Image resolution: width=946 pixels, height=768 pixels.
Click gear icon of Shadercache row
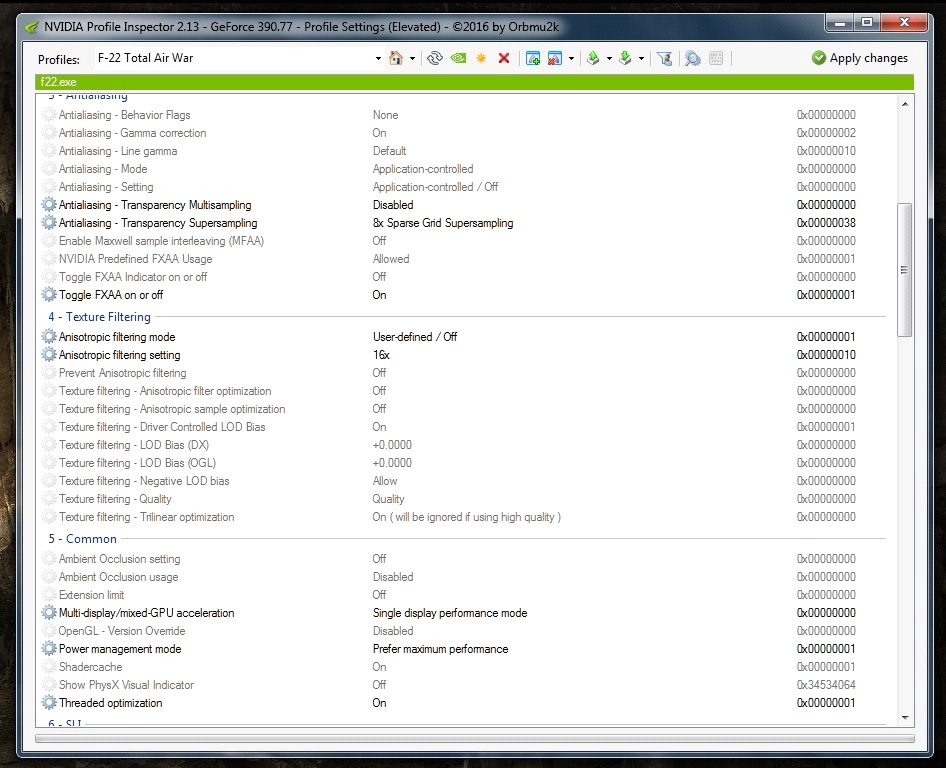pos(49,667)
